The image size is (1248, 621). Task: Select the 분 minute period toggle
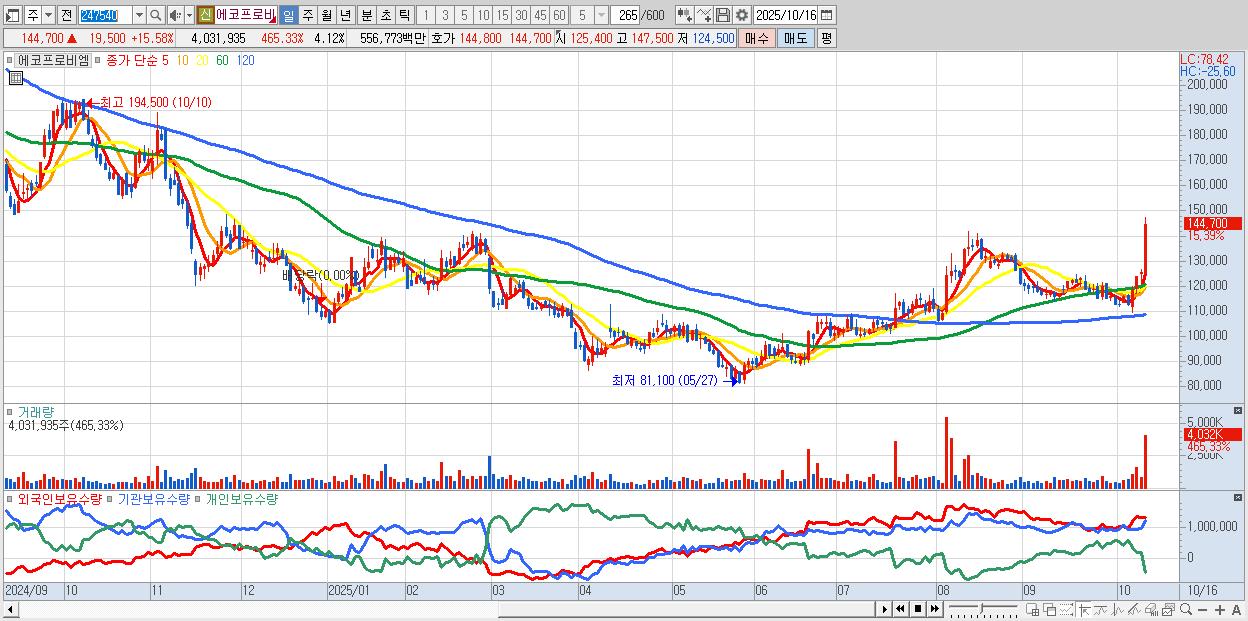(x=366, y=15)
